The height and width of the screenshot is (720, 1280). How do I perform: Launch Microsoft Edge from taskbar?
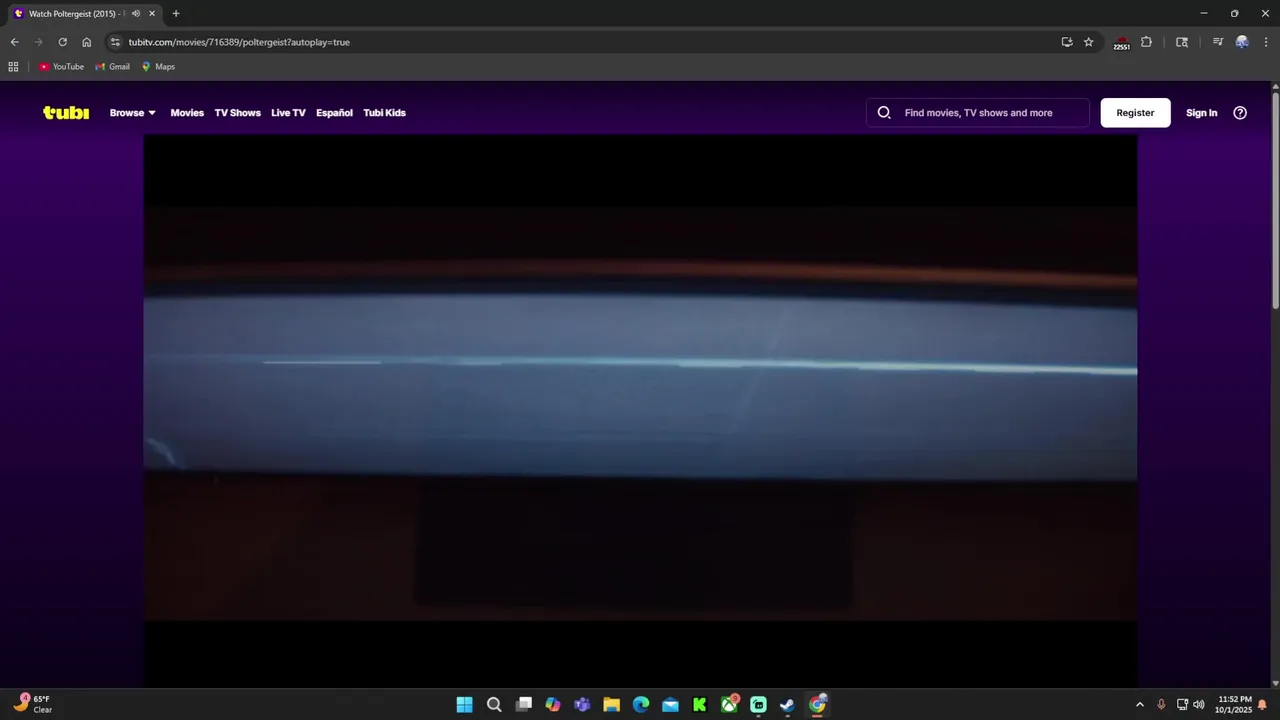point(641,705)
